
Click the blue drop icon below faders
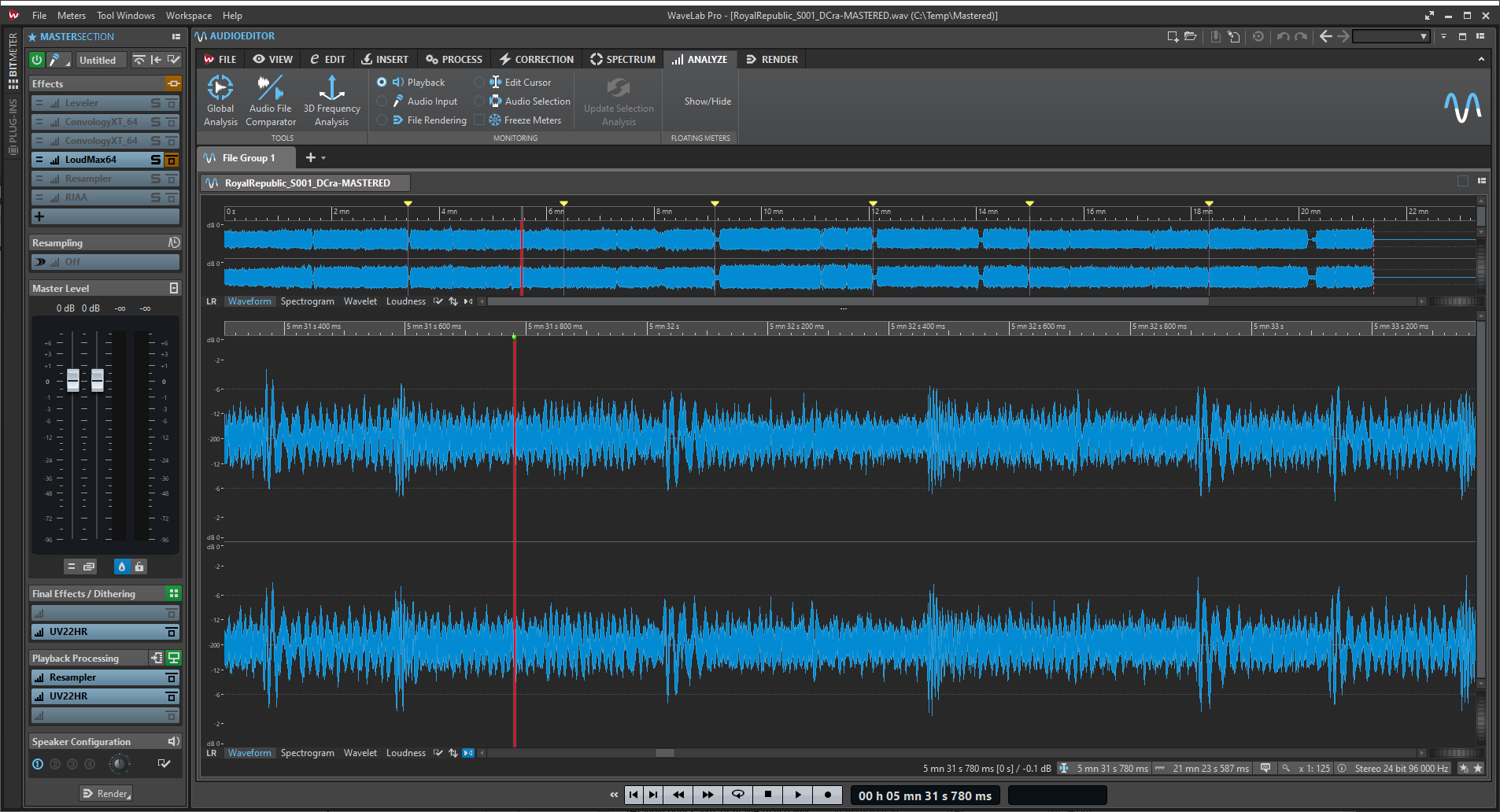click(121, 567)
